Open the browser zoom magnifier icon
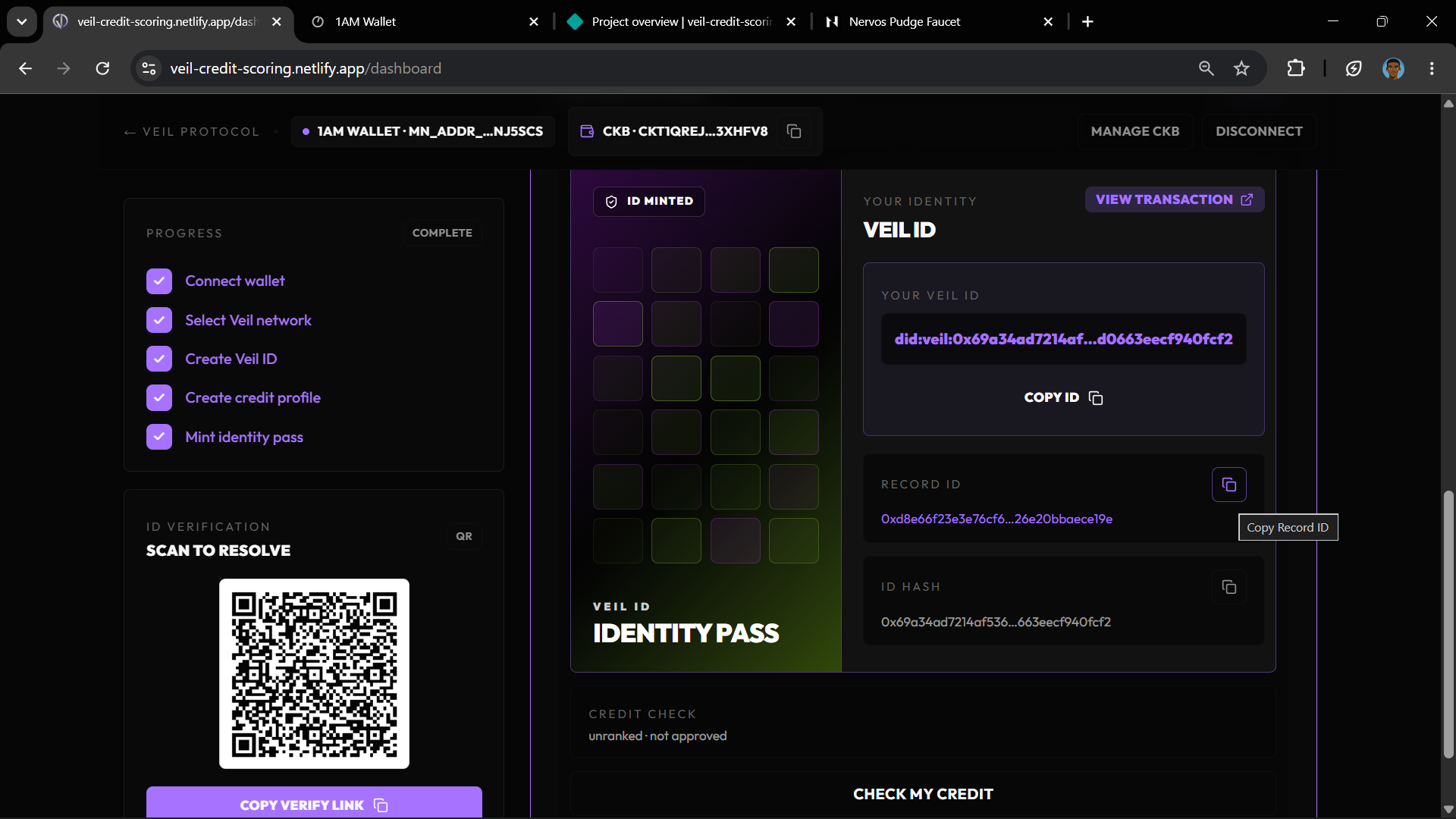The height and width of the screenshot is (819, 1456). 1206,68
